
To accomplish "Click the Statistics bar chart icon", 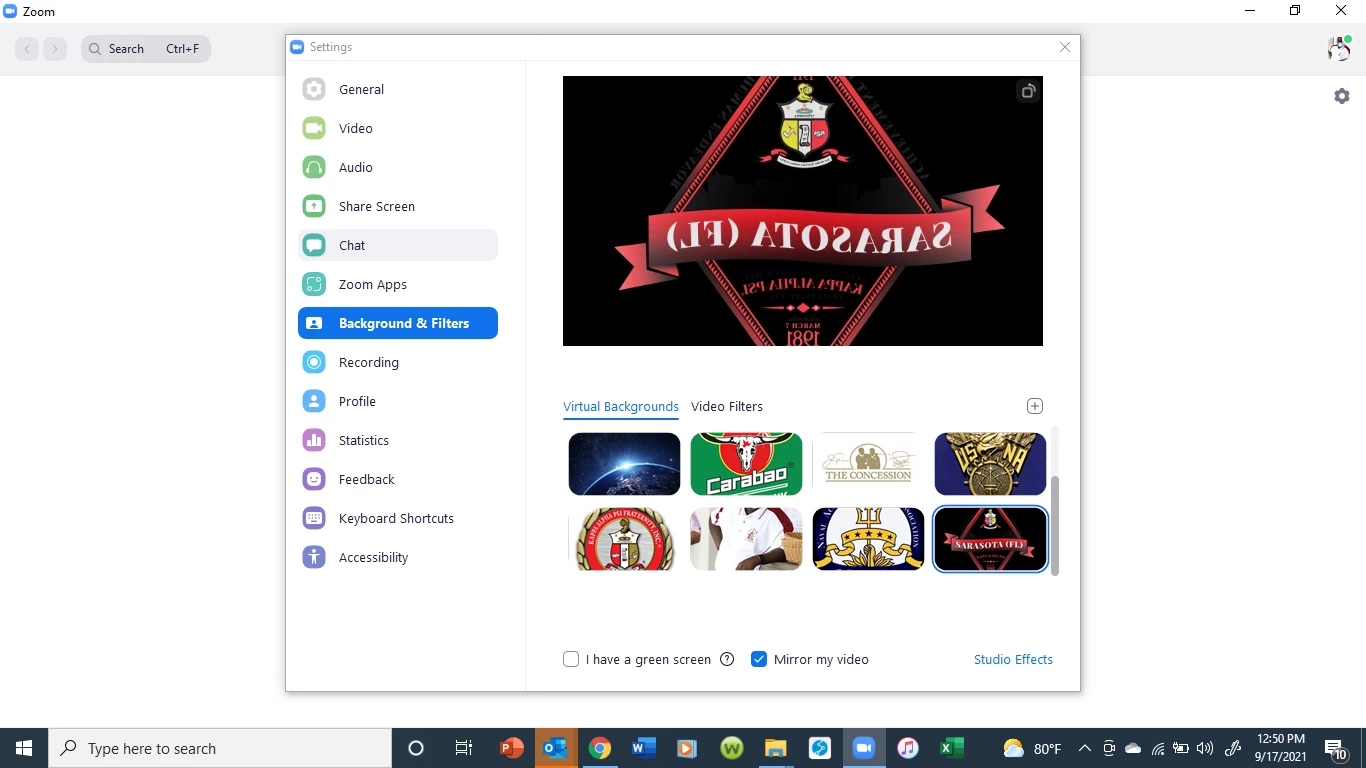I will pos(314,440).
